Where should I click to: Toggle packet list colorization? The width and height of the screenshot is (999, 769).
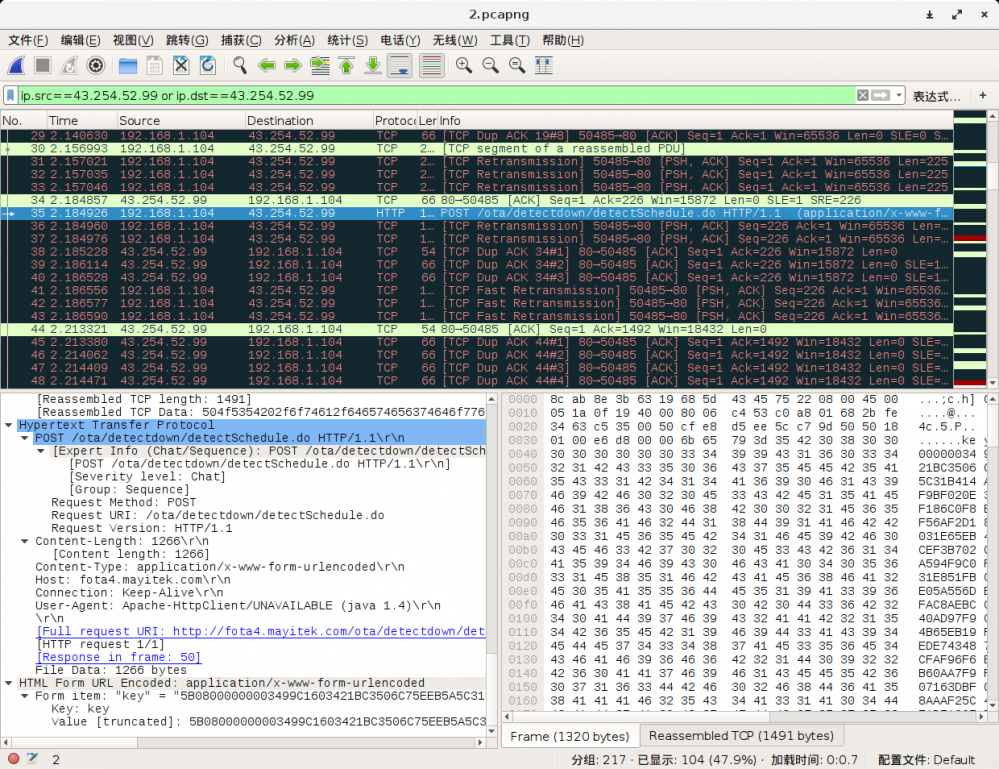pyautogui.click(x=431, y=66)
